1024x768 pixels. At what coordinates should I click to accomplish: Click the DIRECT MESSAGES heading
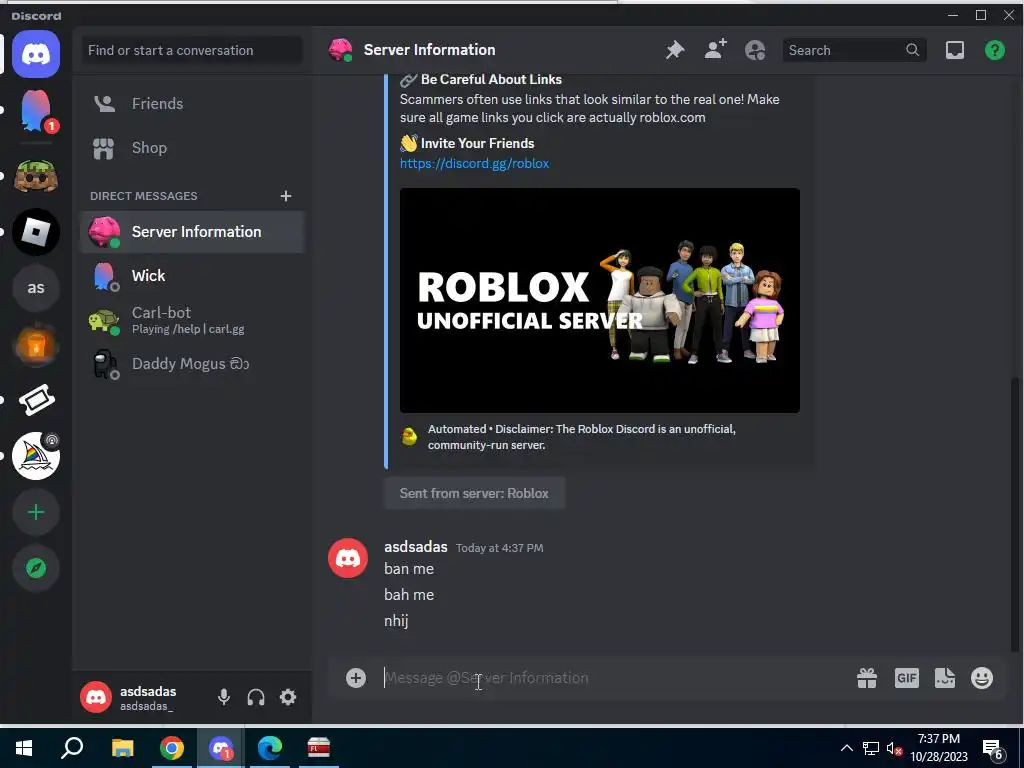[x=144, y=196]
